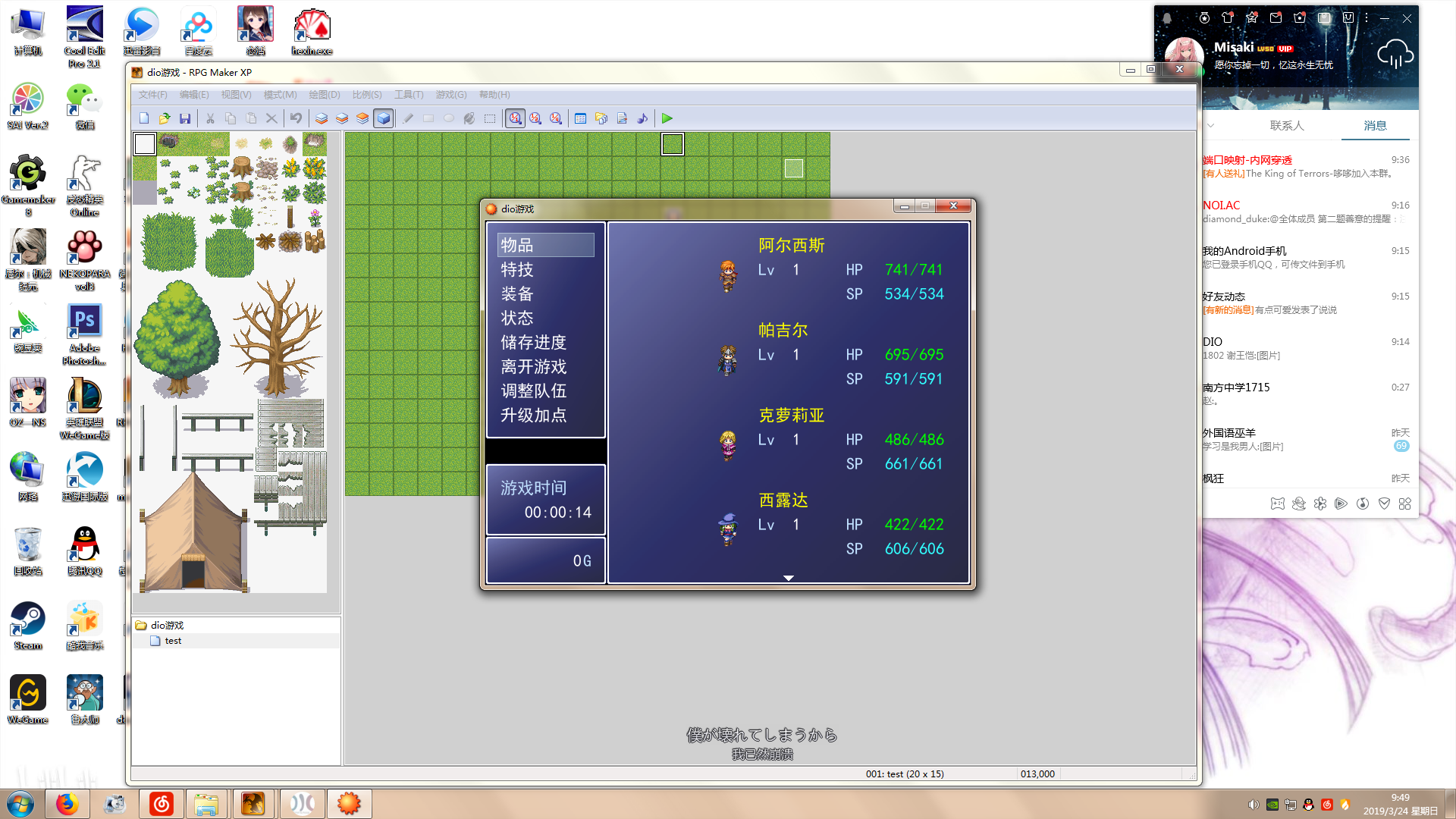
Task: Select the large green tree tile
Action: tap(178, 339)
